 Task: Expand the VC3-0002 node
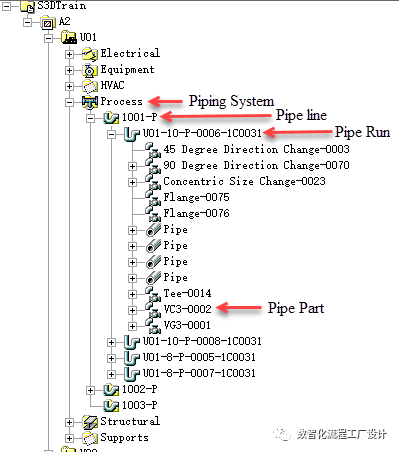tap(132, 310)
